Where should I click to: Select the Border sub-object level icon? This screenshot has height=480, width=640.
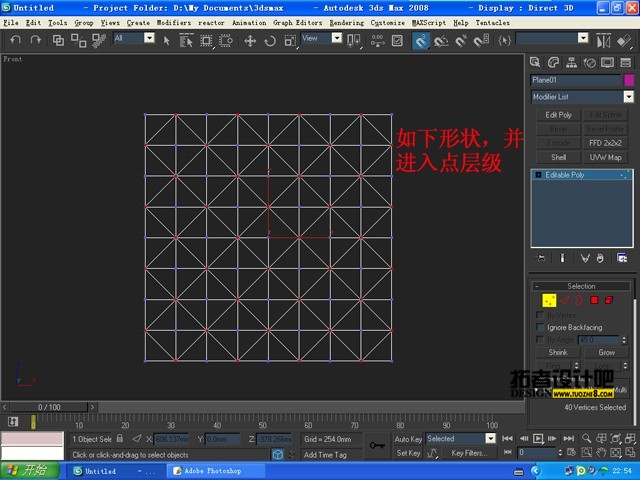(579, 300)
